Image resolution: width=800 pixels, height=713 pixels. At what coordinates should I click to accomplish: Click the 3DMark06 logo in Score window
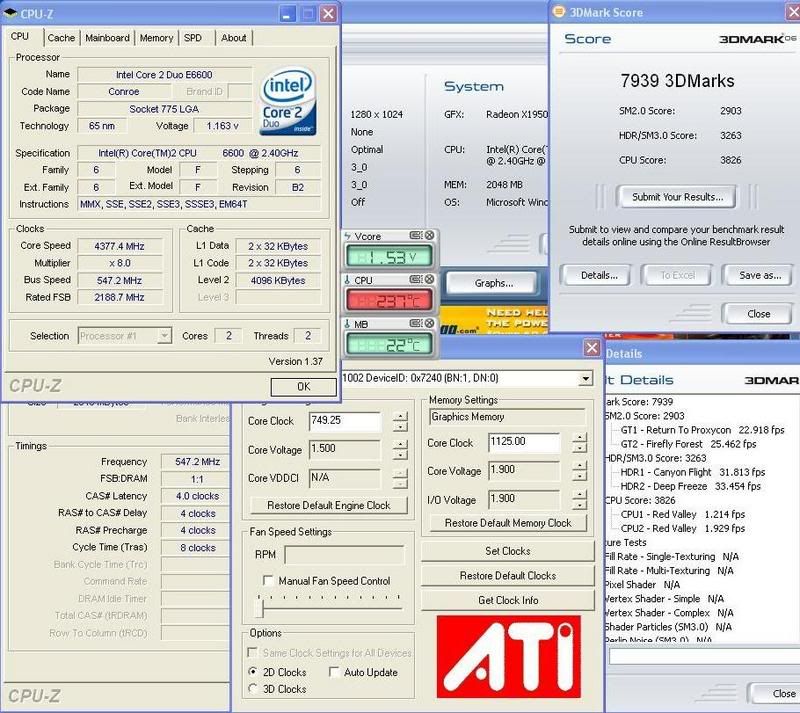click(x=758, y=39)
